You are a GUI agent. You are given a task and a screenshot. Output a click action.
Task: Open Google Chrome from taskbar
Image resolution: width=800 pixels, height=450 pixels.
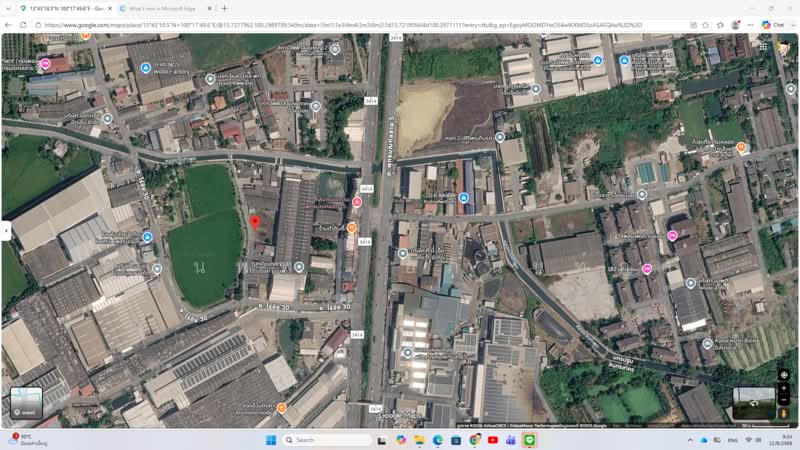(474, 440)
